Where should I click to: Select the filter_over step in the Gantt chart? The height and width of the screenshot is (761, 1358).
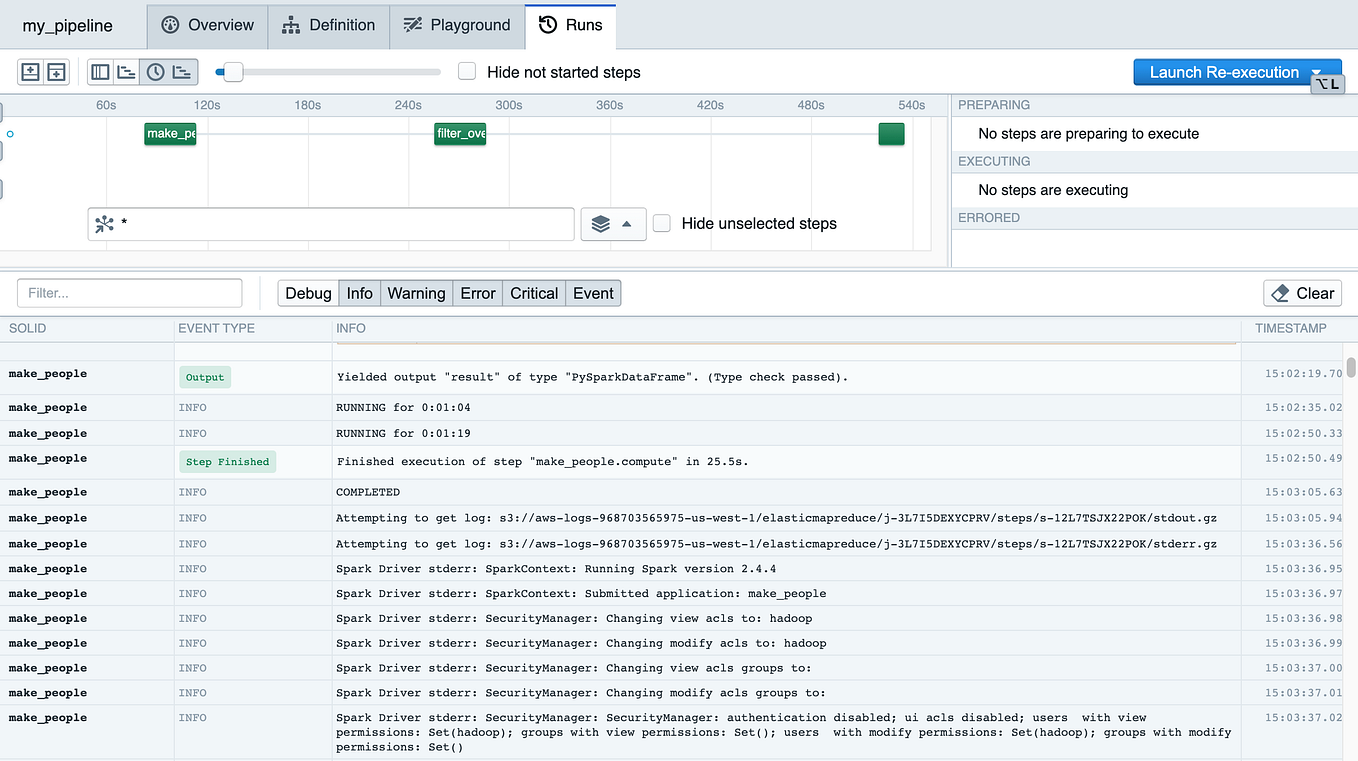[460, 133]
